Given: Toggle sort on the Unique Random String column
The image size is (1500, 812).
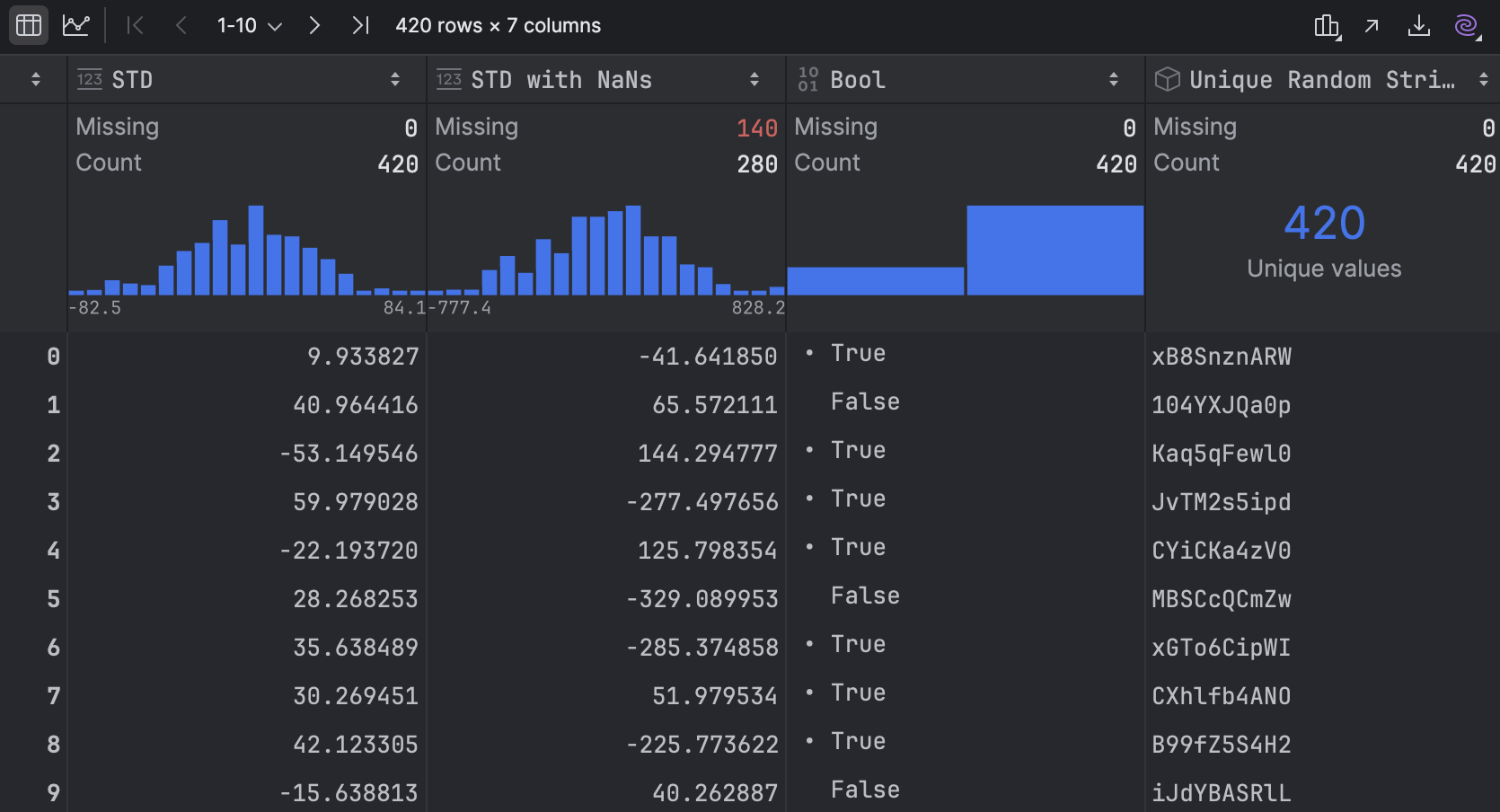Looking at the screenshot, I should [1487, 79].
